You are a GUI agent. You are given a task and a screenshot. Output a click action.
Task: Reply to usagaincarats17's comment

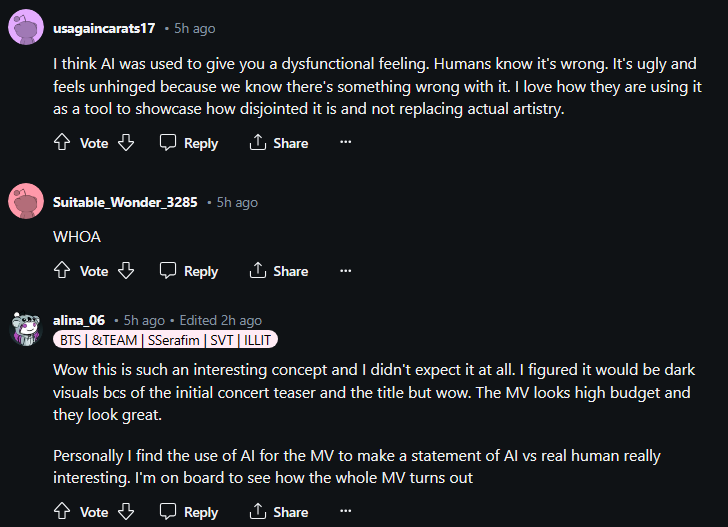(189, 143)
